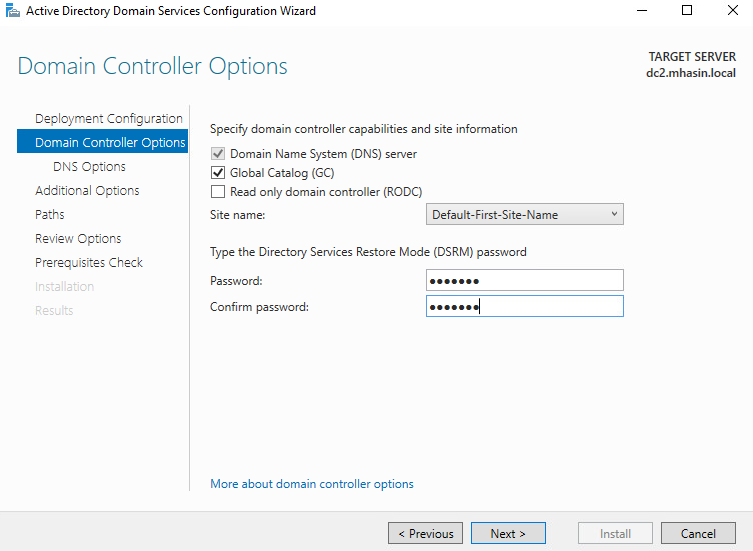This screenshot has width=753, height=551.
Task: Select the Paths step
Action: point(49,214)
